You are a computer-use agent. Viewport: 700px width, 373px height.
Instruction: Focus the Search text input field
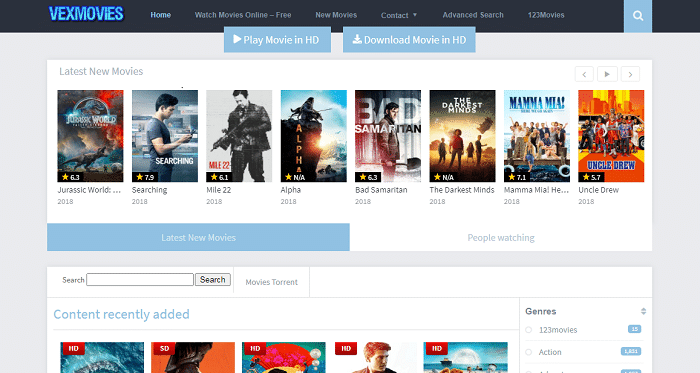pos(140,280)
